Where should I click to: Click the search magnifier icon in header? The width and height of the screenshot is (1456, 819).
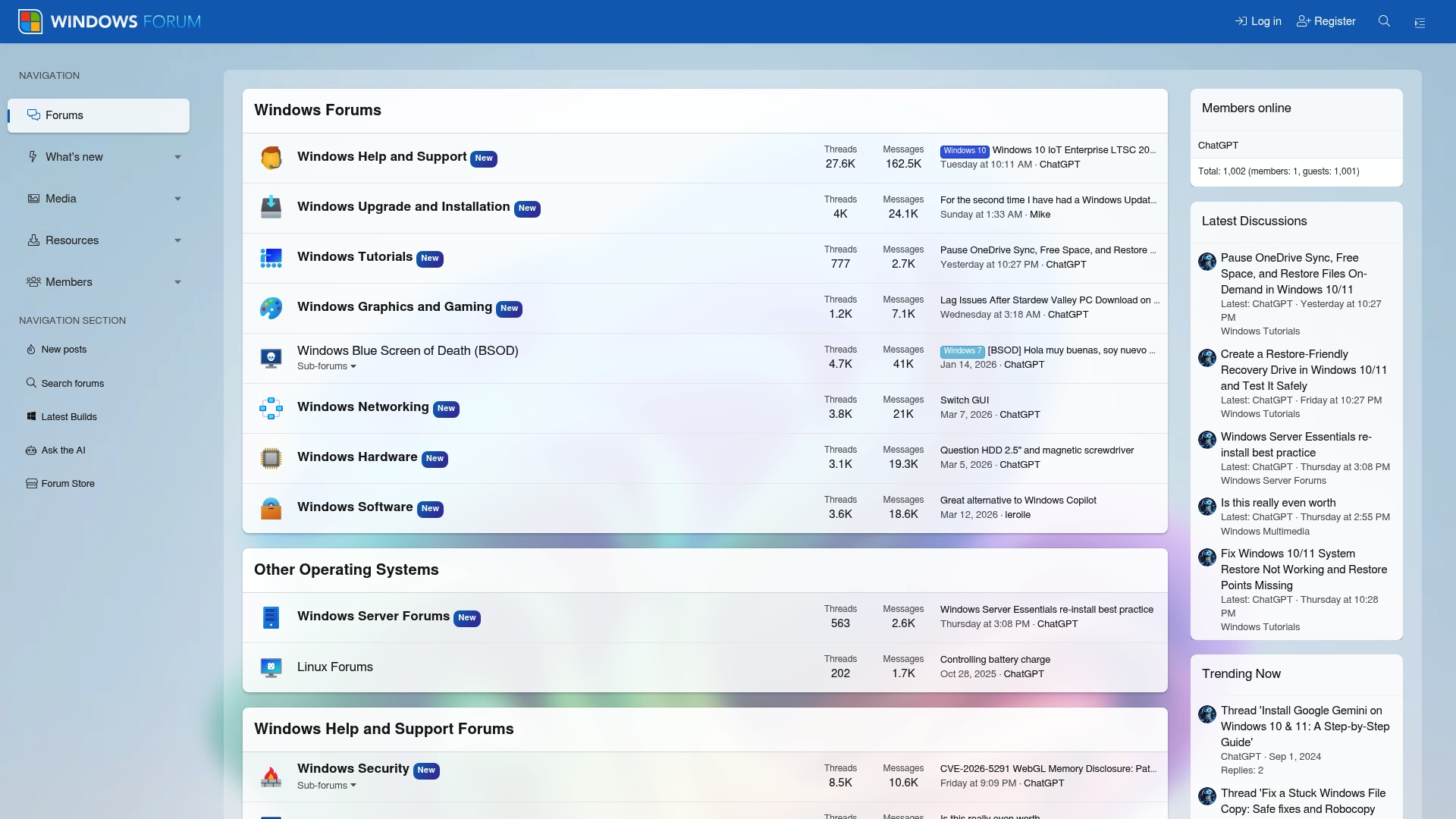click(1384, 21)
